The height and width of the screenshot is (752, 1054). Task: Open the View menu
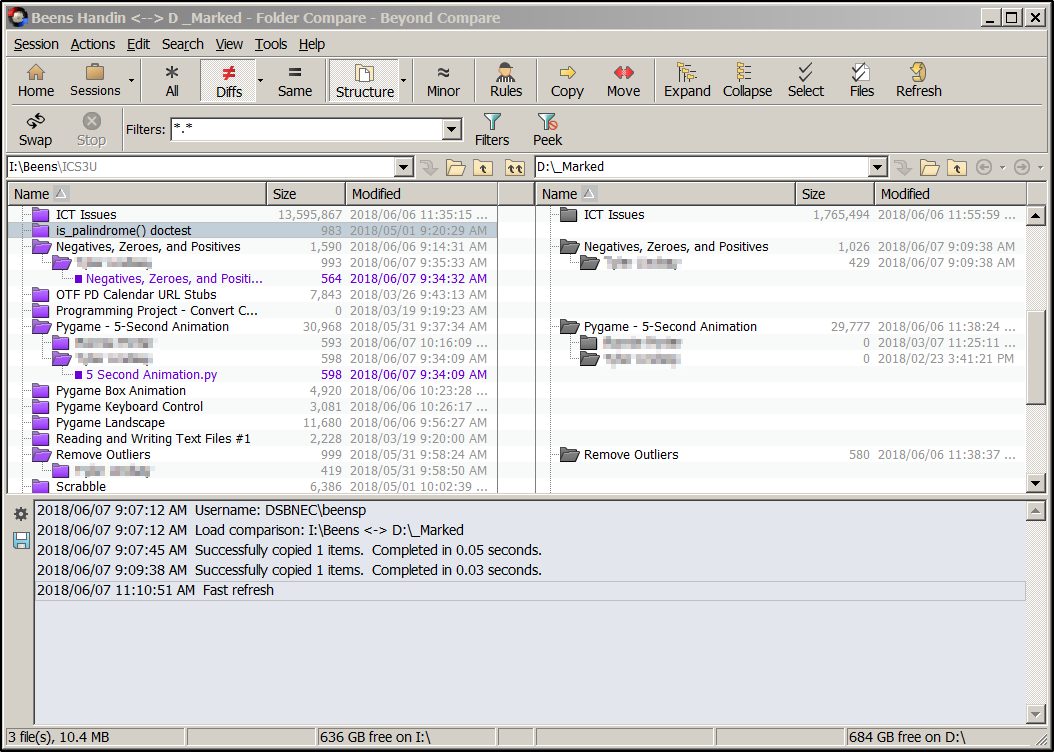229,44
